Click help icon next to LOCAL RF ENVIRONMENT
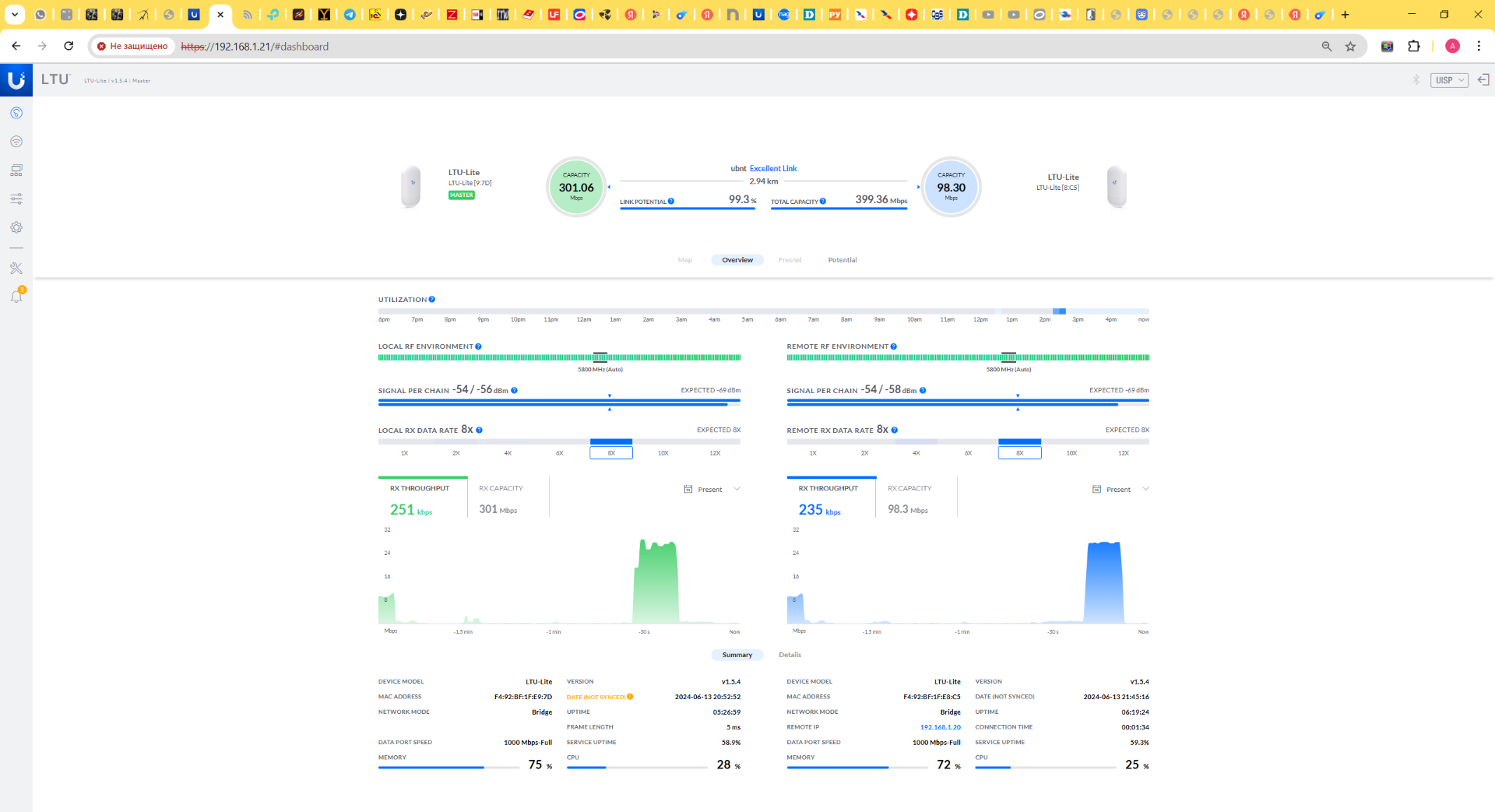This screenshot has height=812, width=1495. (478, 346)
